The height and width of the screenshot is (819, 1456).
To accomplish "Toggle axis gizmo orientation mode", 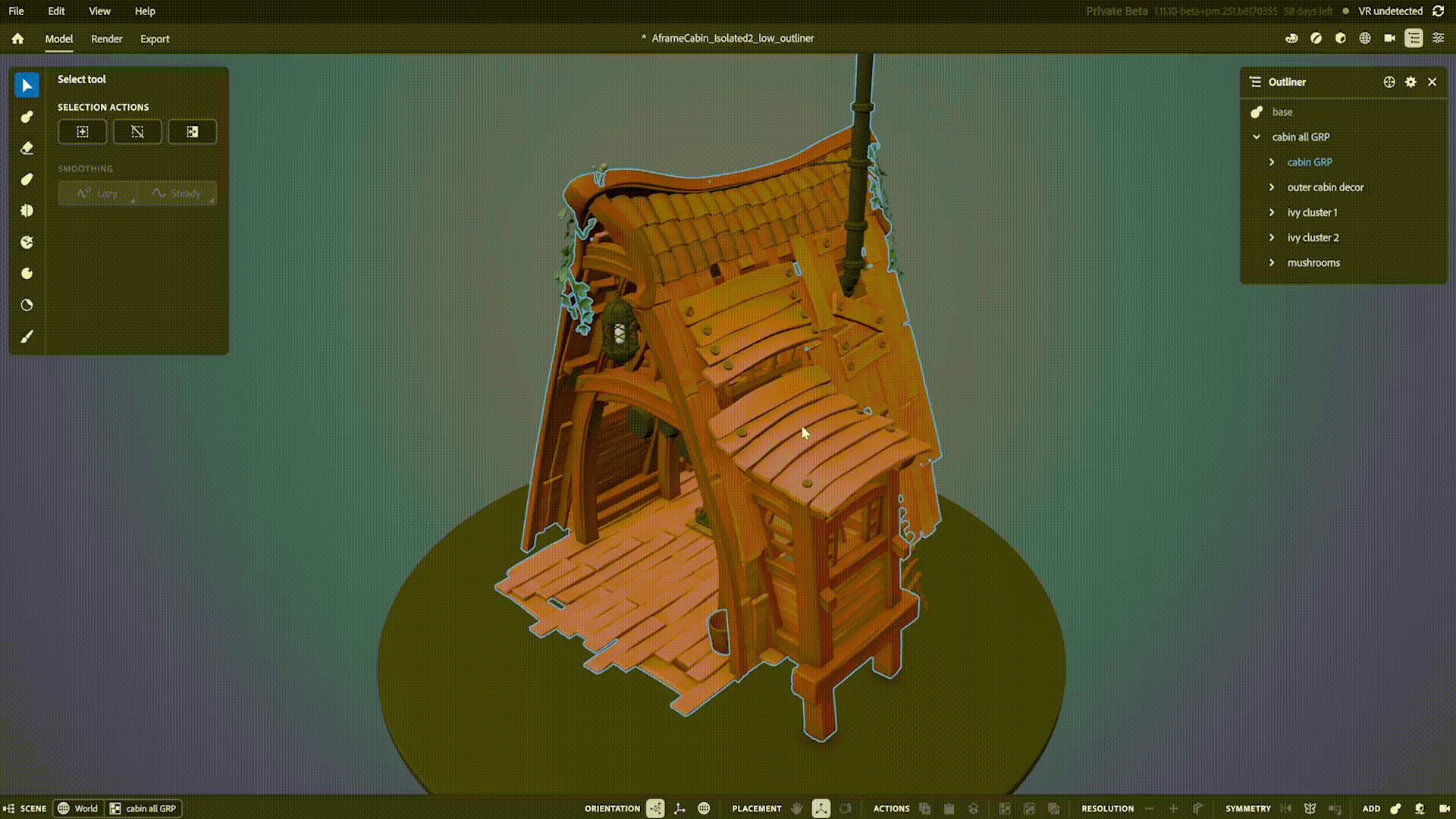I will pos(679,808).
